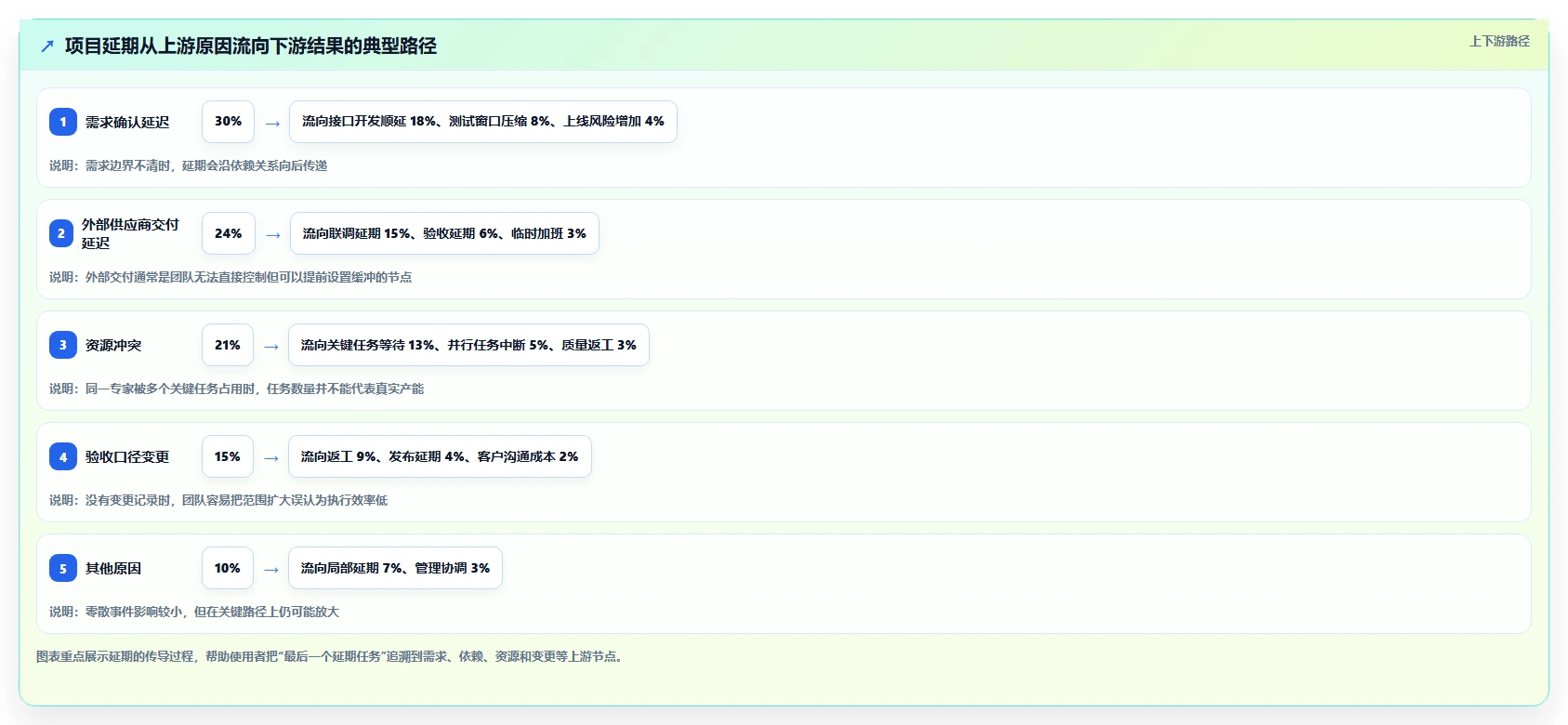Click the note about 没有变更记录时
The image size is (1568, 725).
(x=218, y=500)
